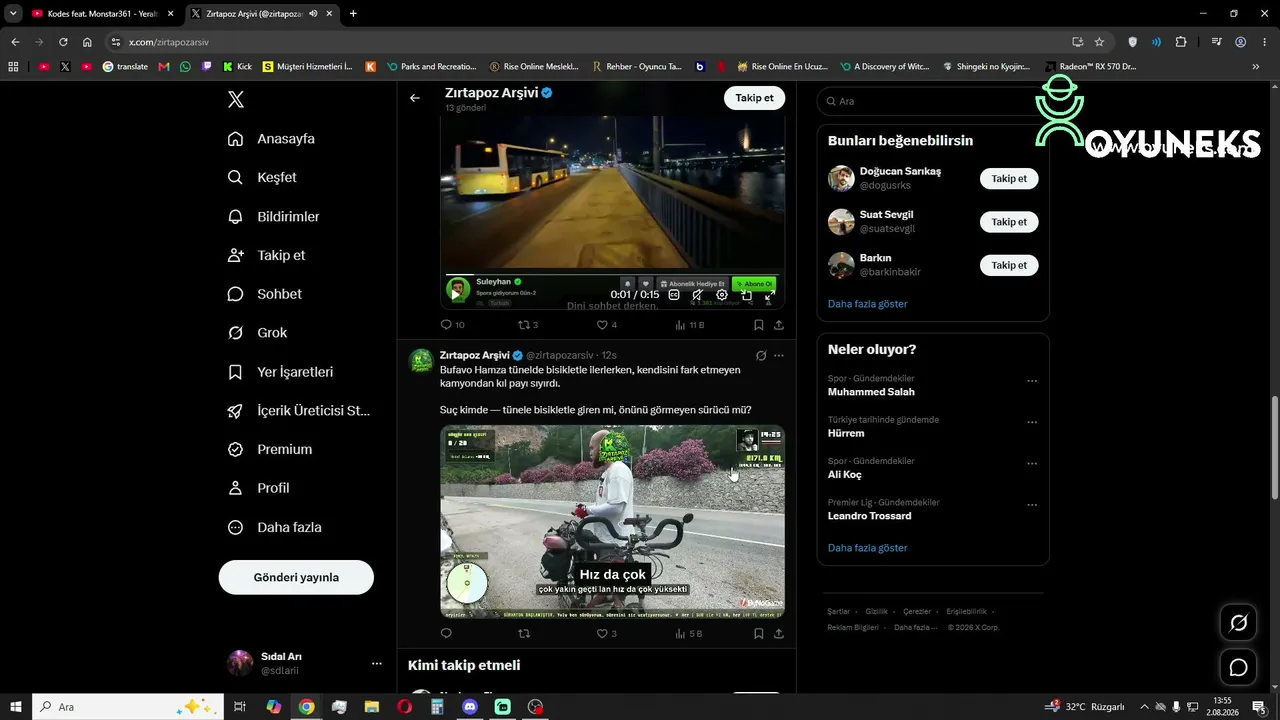Open more options on Bufavo Hamza post
The width and height of the screenshot is (1280, 720).
[x=779, y=356]
